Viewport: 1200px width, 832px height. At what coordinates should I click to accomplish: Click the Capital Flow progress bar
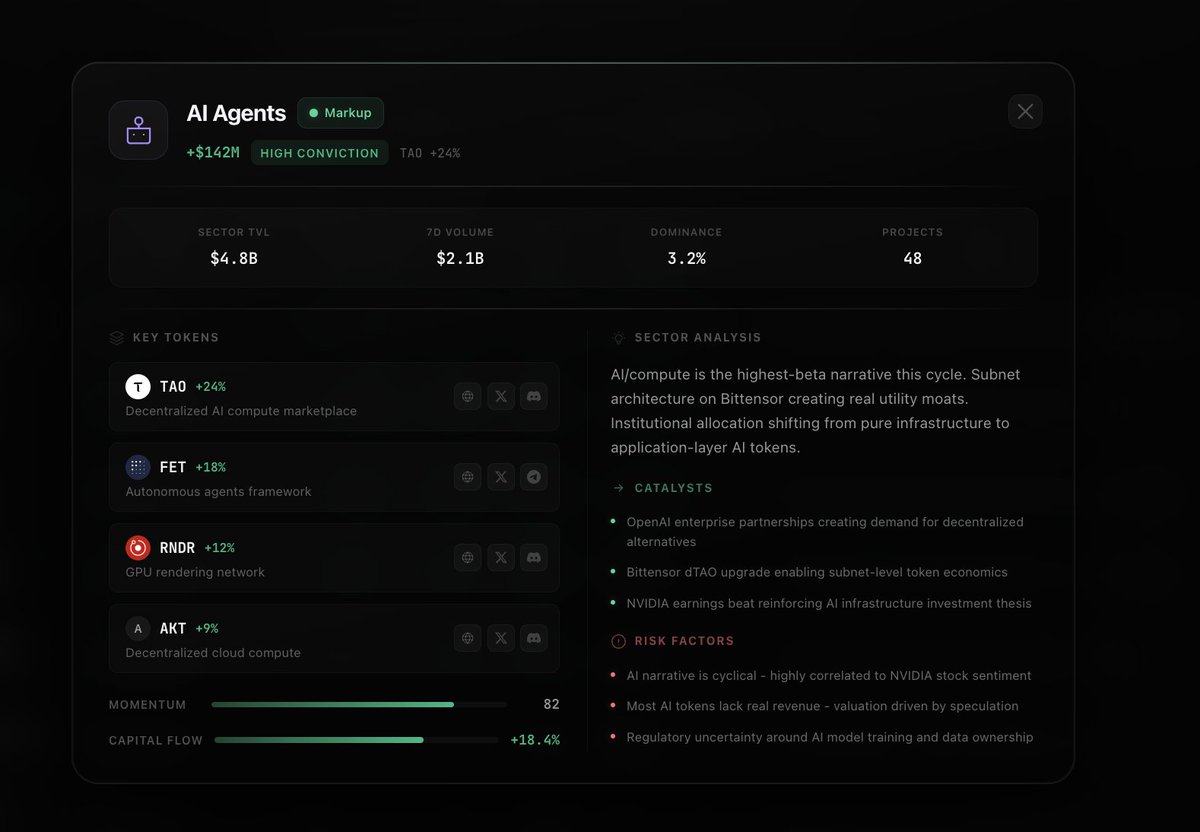356,740
